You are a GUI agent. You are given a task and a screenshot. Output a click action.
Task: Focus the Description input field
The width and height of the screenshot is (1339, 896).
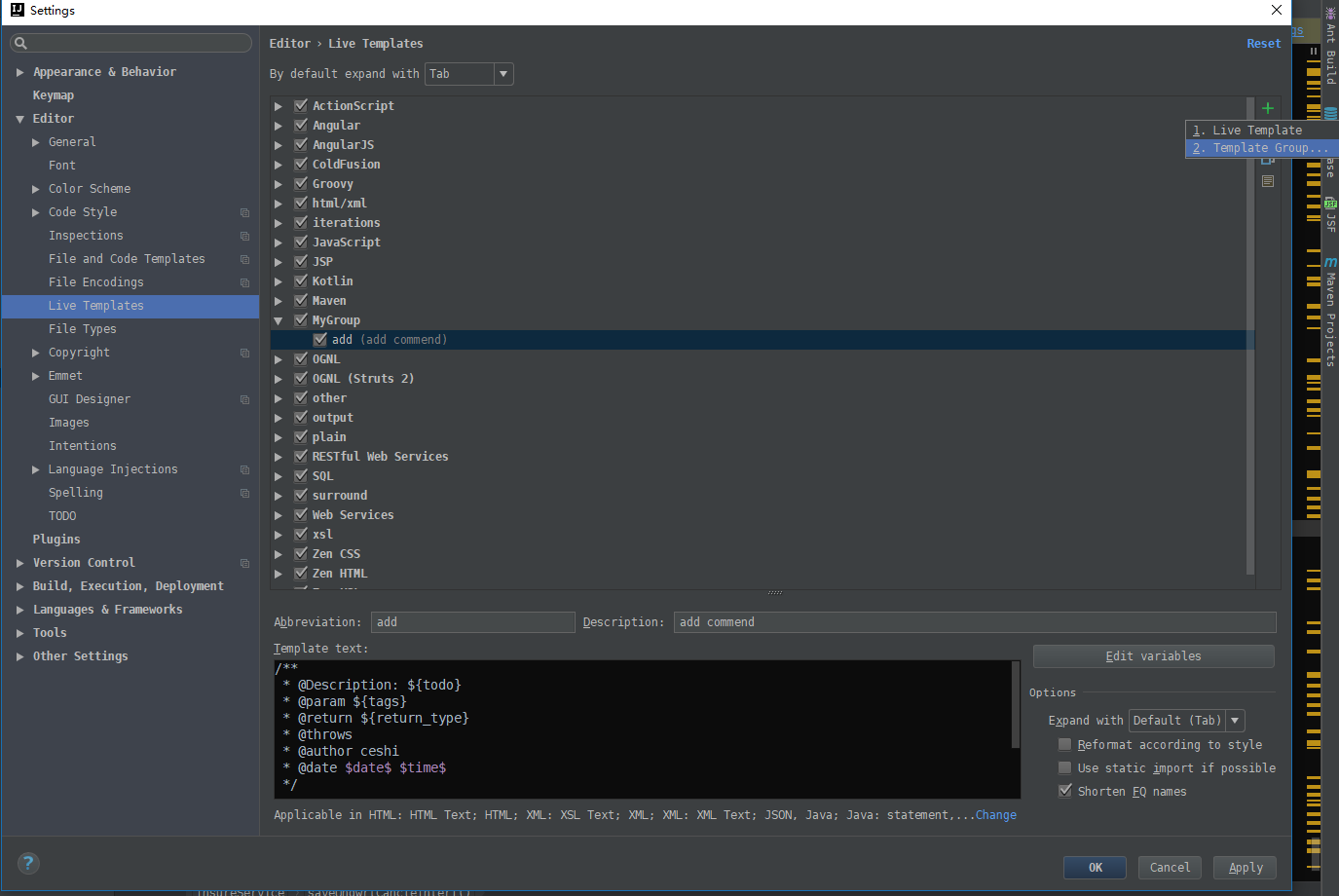point(975,622)
